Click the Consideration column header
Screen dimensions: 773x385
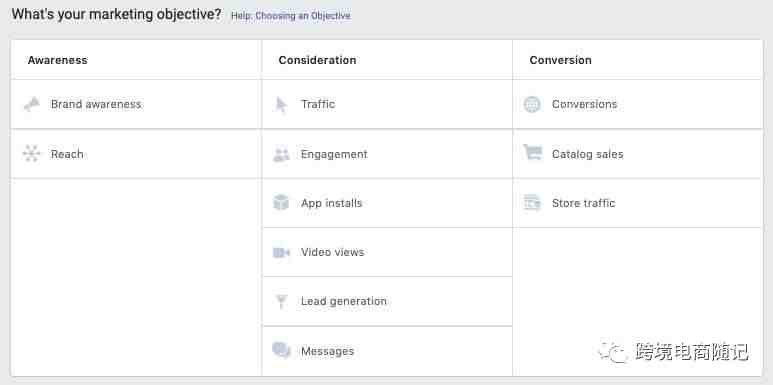[x=317, y=60]
